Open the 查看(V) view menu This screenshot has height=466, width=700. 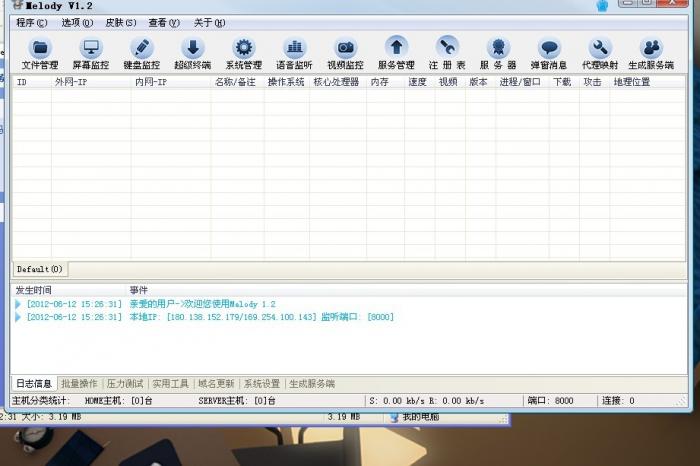point(164,23)
